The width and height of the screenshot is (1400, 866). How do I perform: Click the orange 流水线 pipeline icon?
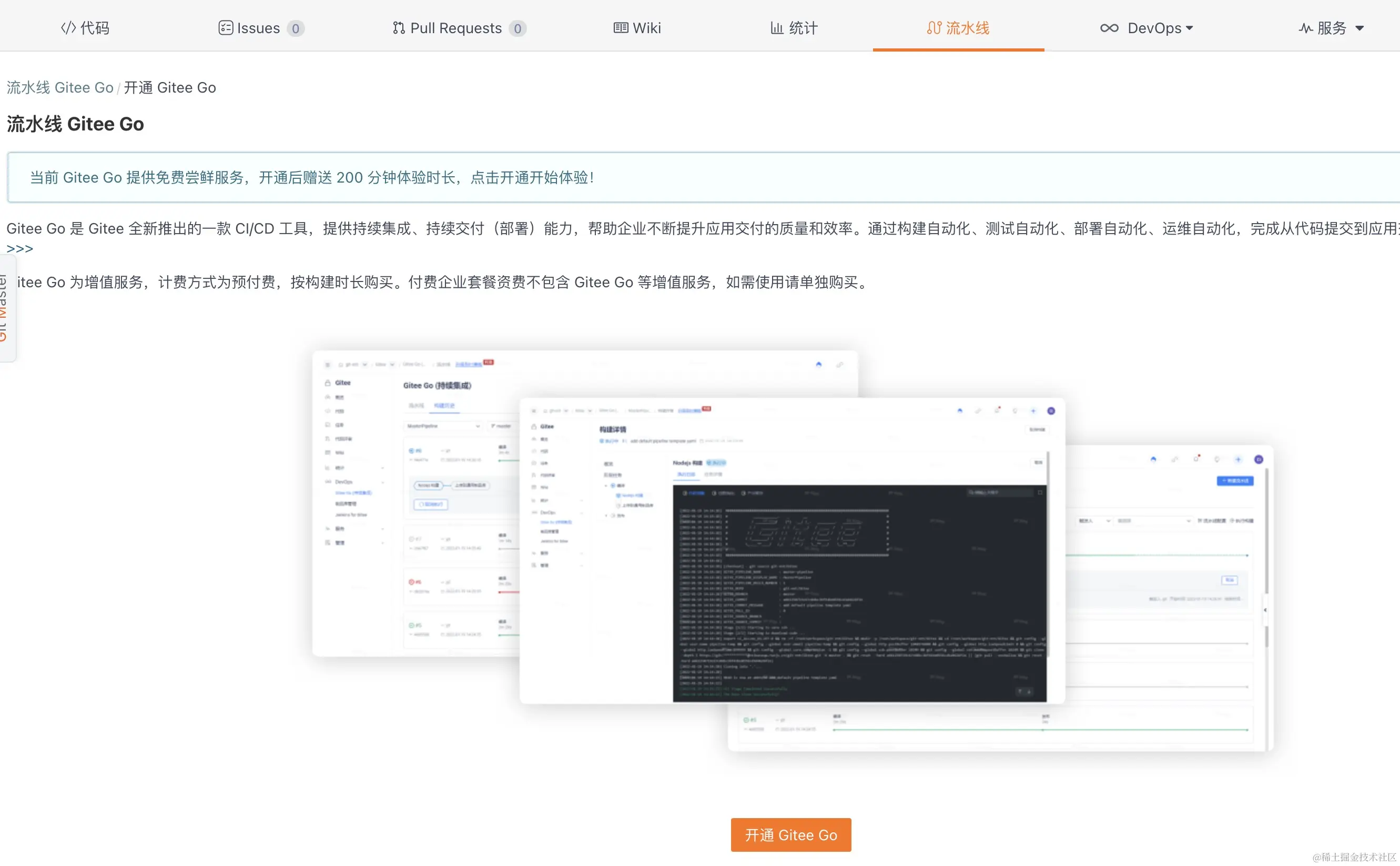934,27
